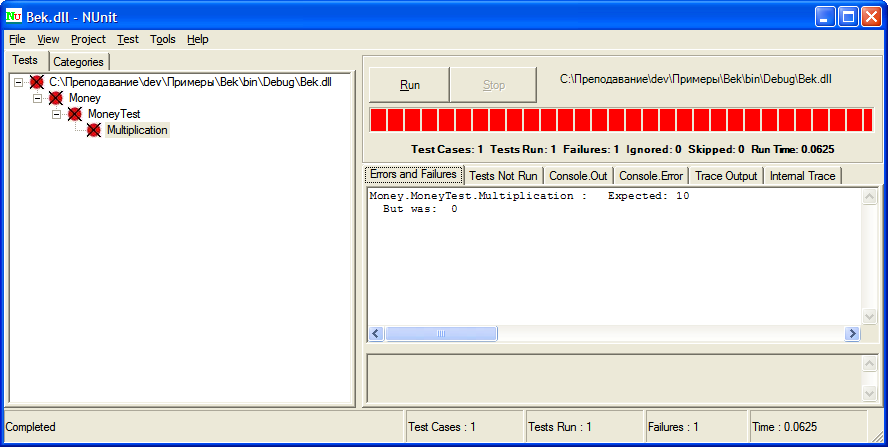Screen dimensions: 888x447
Task: Click the down arrow of errors pane scrollbar
Action: tap(869, 316)
